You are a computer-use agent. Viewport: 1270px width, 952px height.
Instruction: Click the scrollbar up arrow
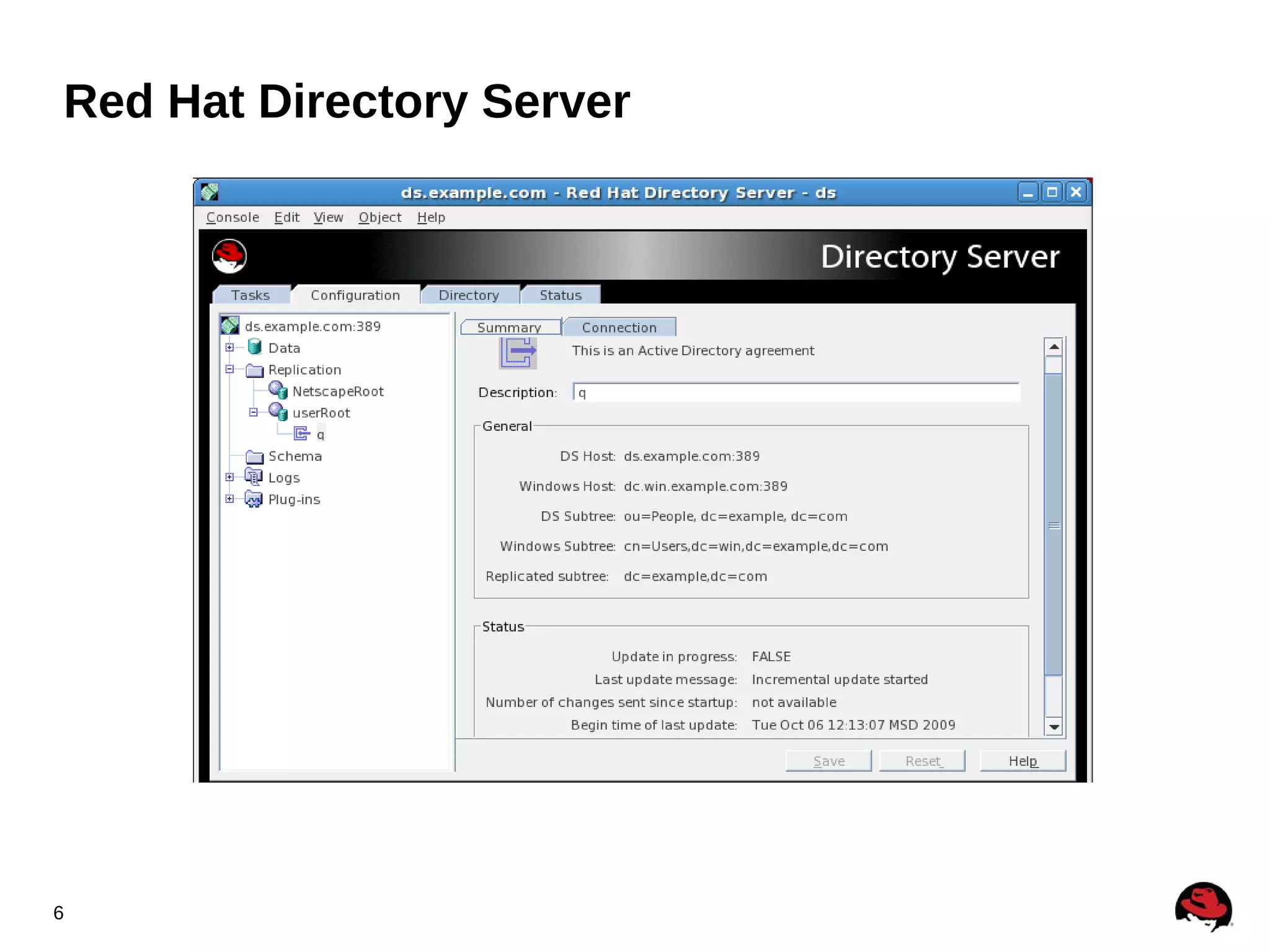coord(1054,347)
